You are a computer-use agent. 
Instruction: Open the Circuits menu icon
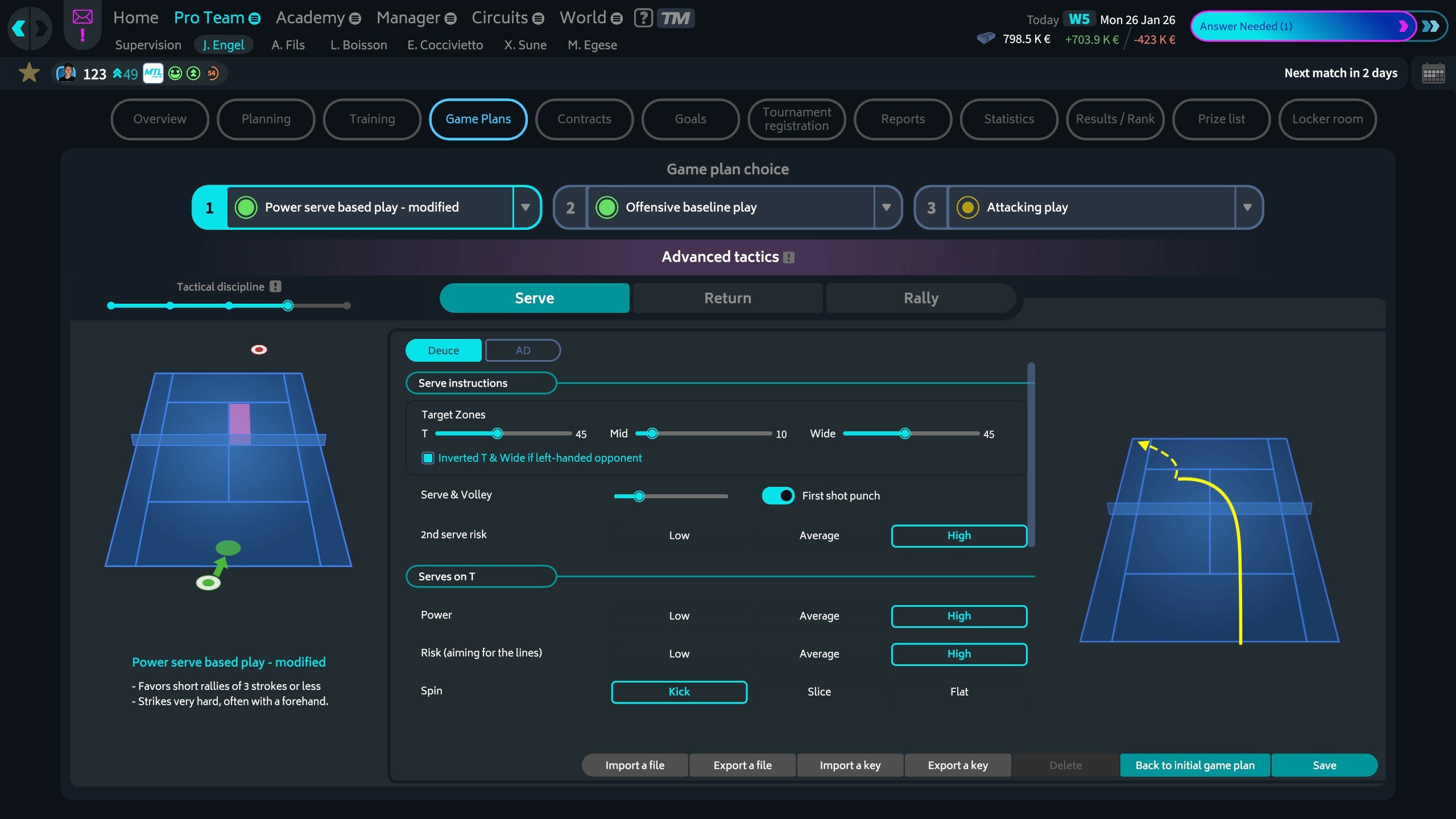pos(538,19)
